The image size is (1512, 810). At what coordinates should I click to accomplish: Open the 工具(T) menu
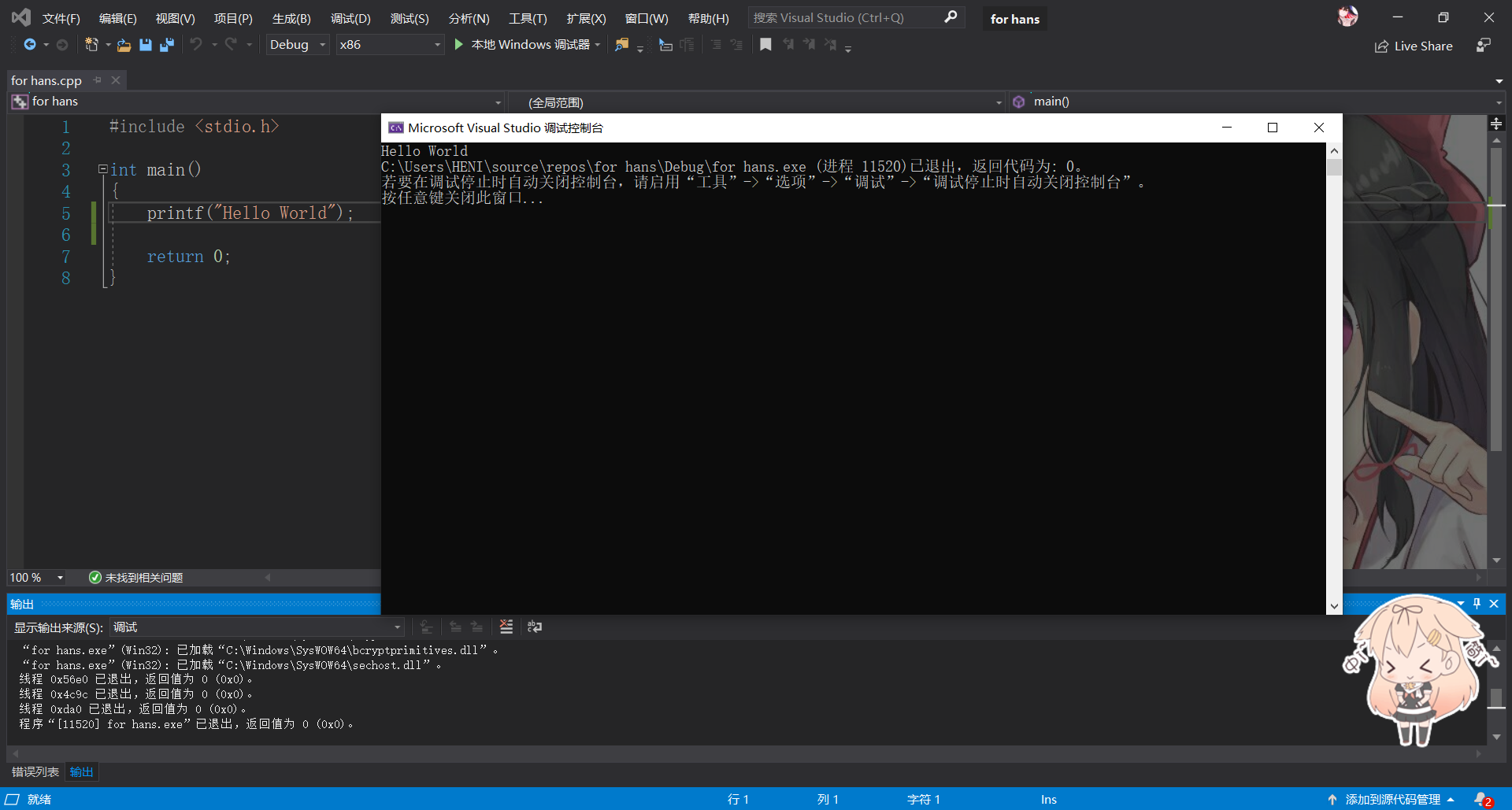[528, 18]
